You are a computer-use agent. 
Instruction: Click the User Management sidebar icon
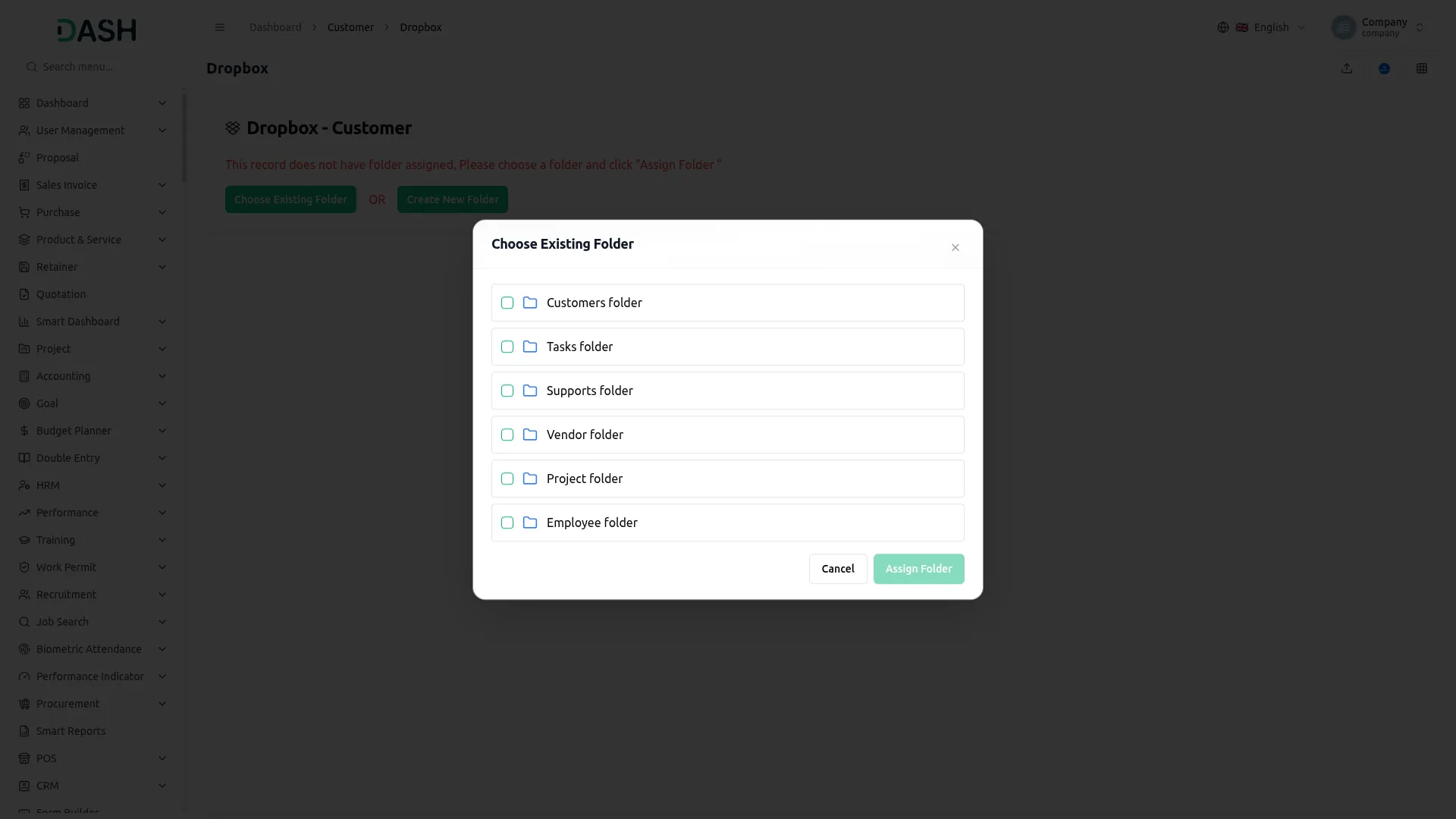tap(24, 130)
